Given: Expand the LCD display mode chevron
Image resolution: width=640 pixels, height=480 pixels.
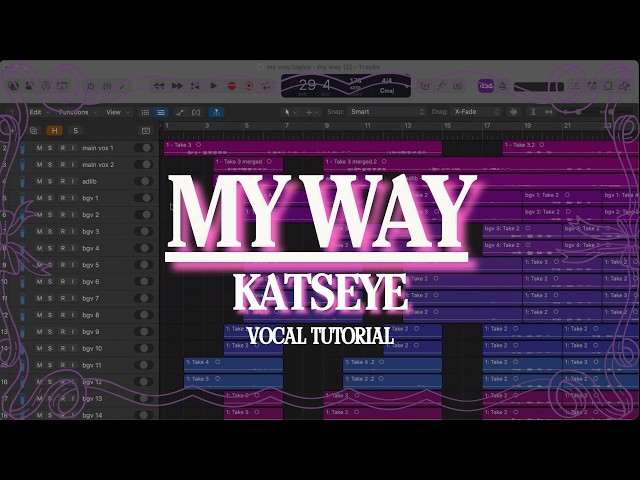Looking at the screenshot, I should 407,87.
